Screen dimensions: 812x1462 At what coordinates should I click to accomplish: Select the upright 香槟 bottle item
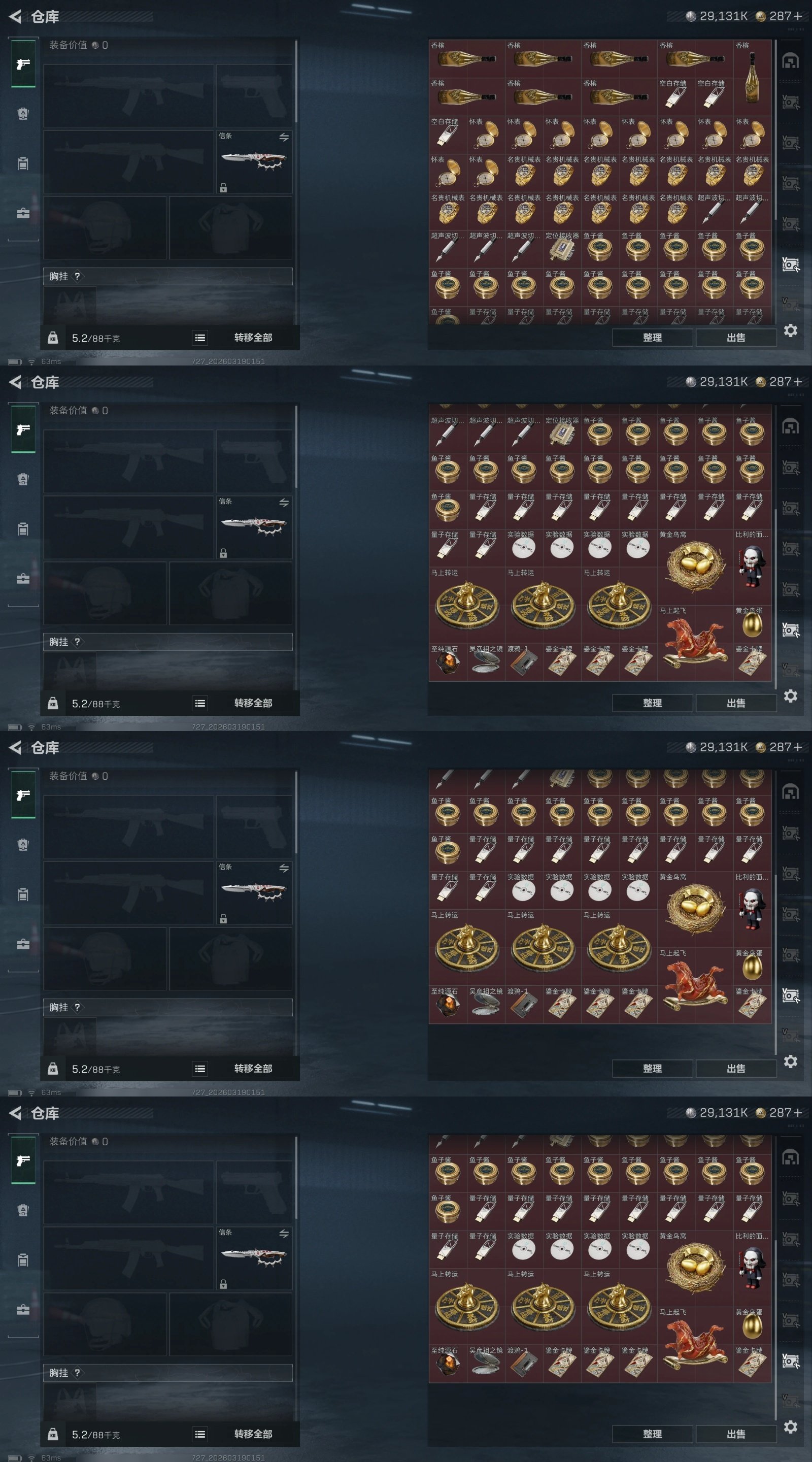[752, 78]
